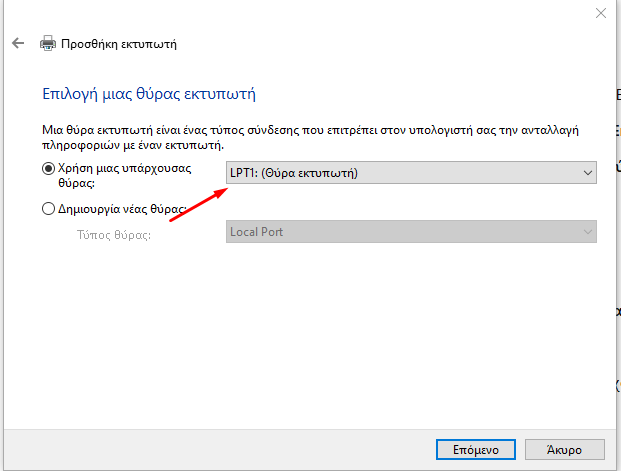Click the empty white area of the dialog

tap(309, 337)
